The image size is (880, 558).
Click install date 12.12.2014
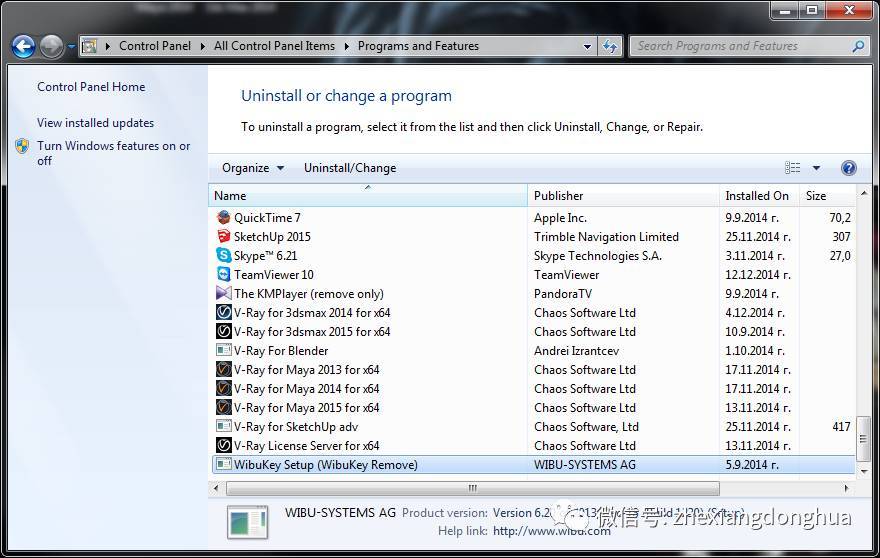point(758,275)
